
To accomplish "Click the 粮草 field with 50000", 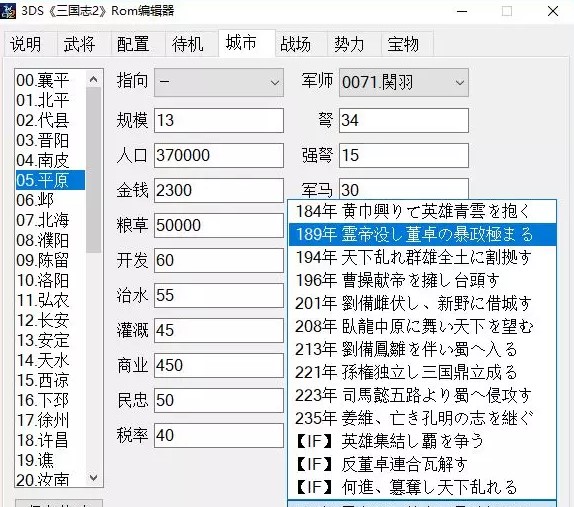I will (x=219, y=225).
